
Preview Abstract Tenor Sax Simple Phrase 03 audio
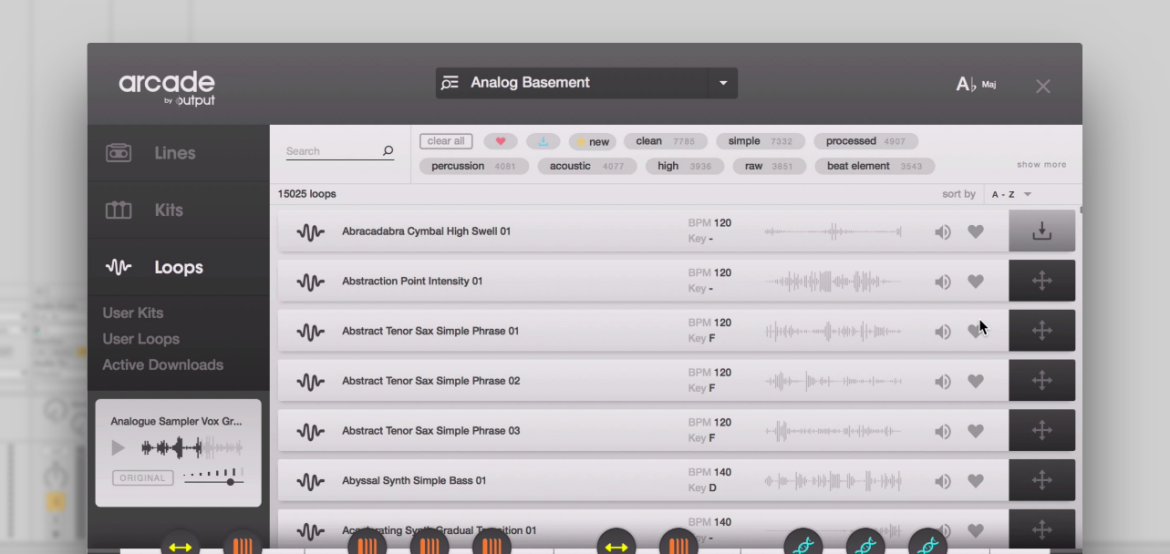point(942,432)
